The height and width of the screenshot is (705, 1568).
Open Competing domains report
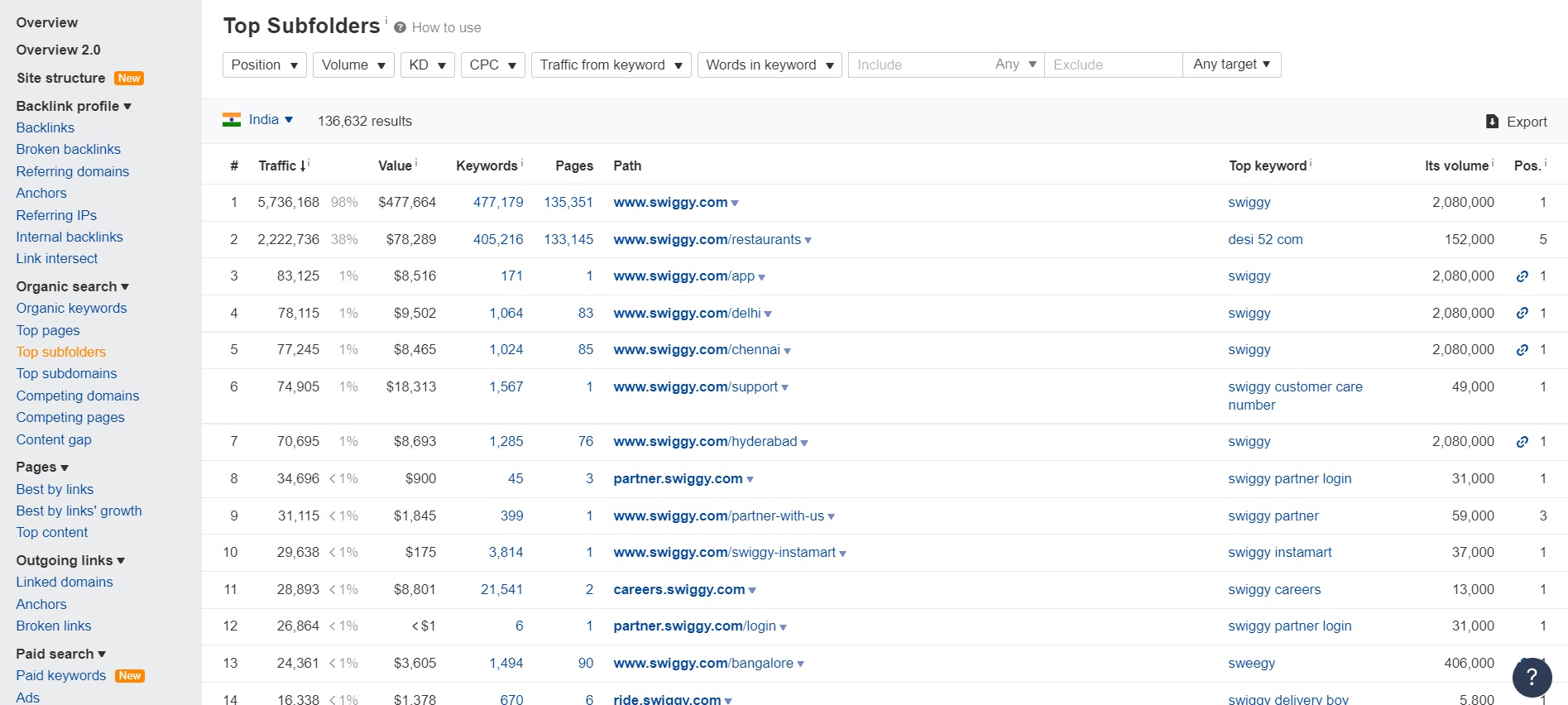click(78, 396)
